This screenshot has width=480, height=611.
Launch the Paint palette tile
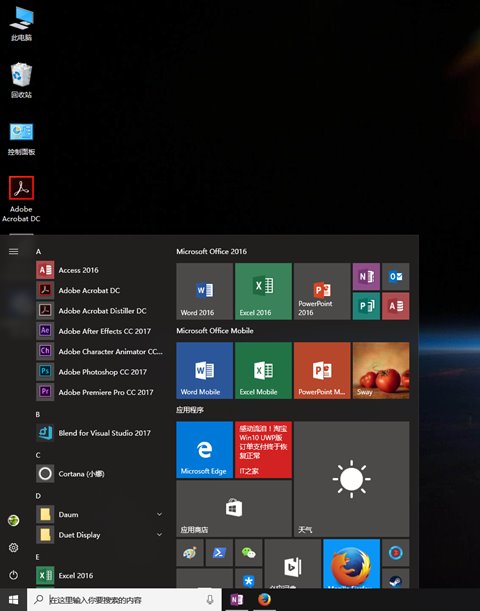tap(190, 553)
